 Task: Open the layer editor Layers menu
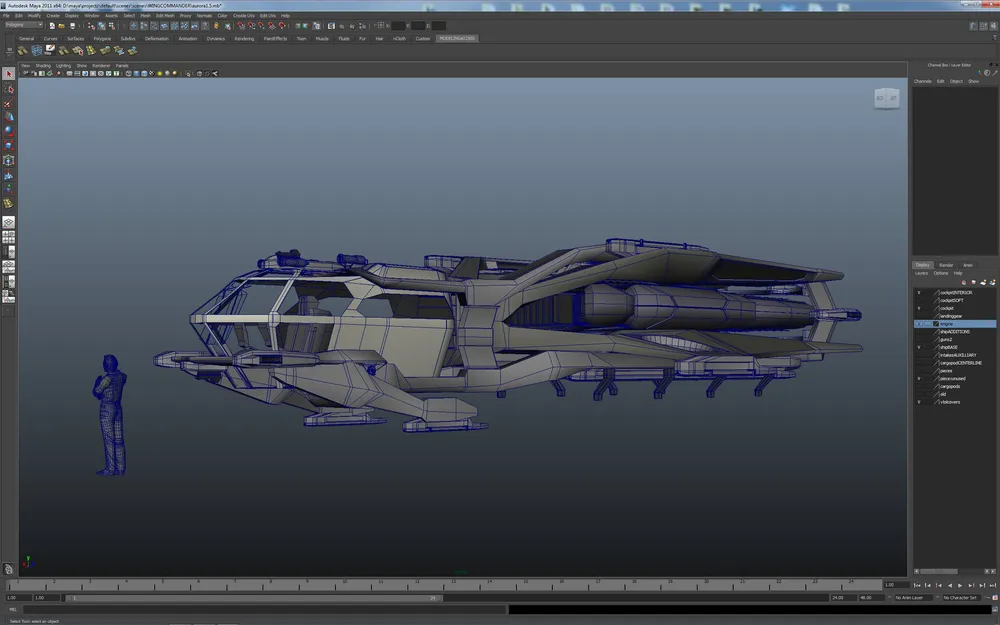[921, 273]
